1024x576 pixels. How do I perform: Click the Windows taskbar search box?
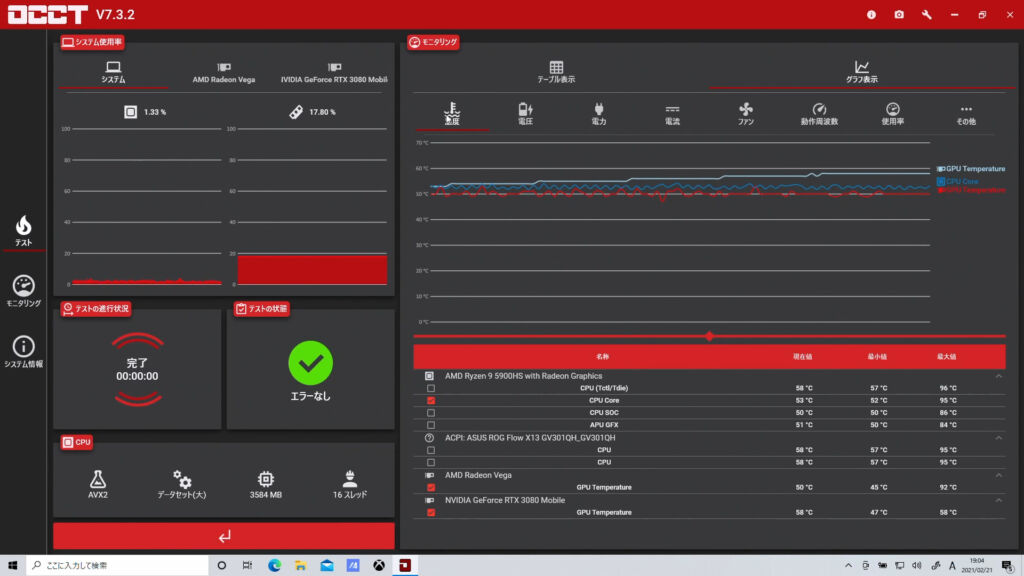[118, 566]
